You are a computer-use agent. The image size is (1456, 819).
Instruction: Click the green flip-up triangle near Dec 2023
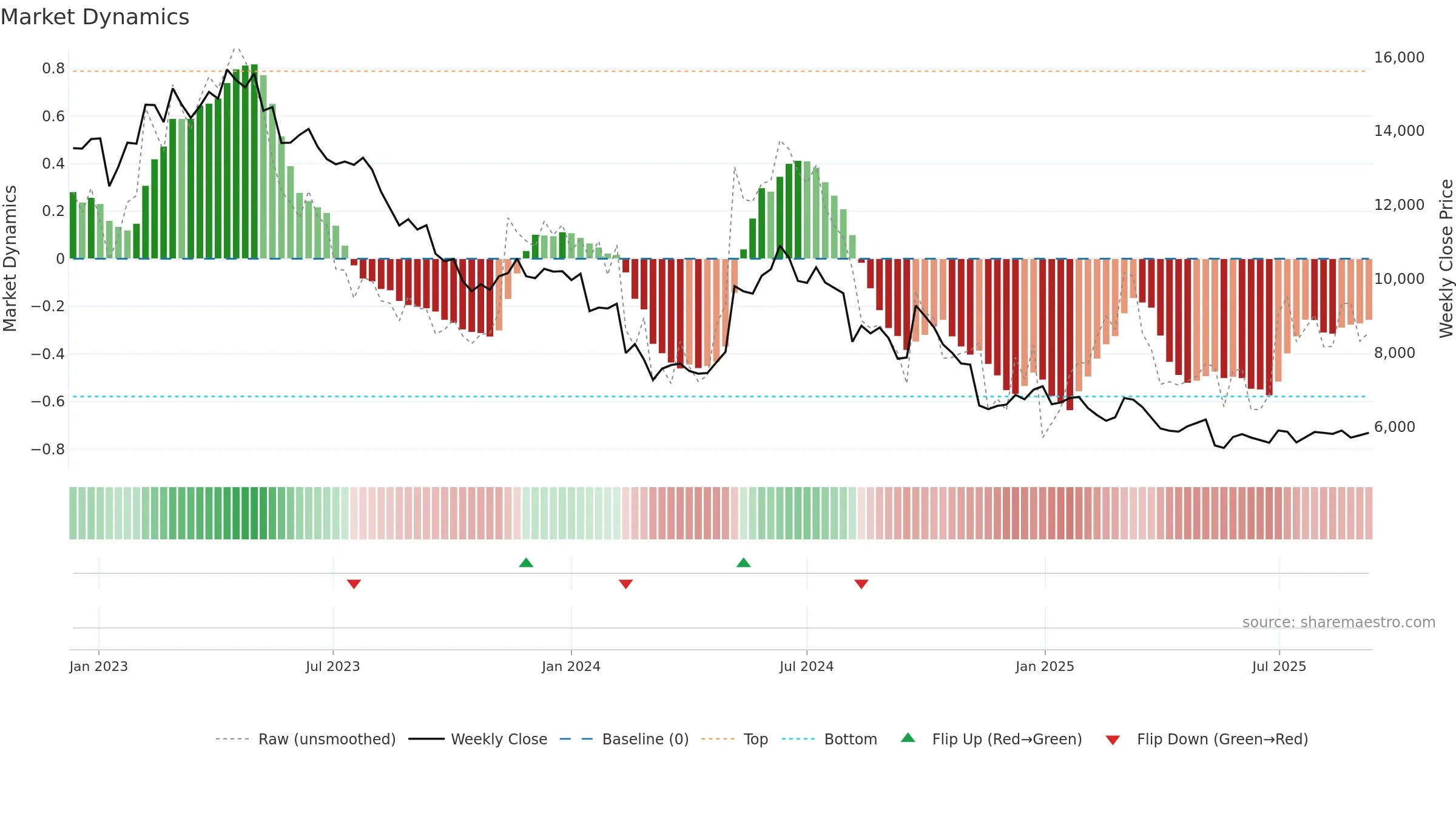click(526, 563)
